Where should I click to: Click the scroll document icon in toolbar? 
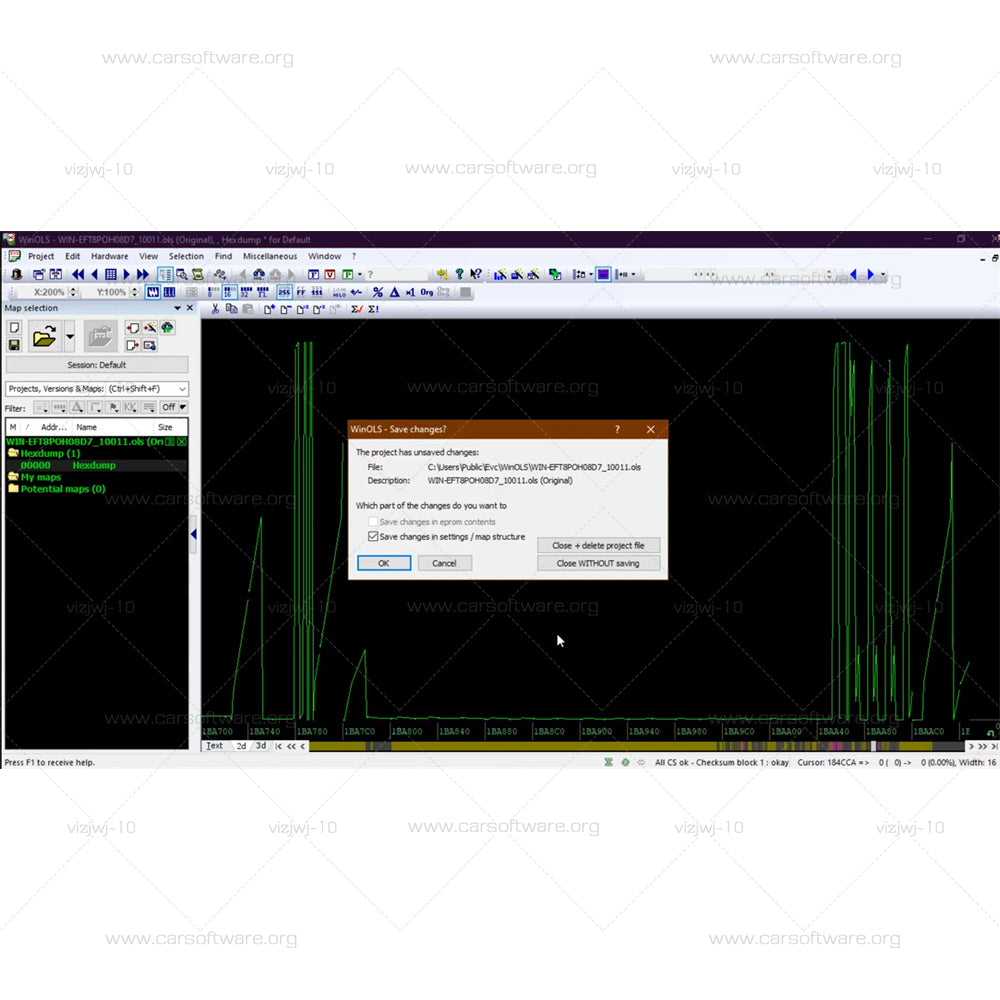[x=198, y=274]
